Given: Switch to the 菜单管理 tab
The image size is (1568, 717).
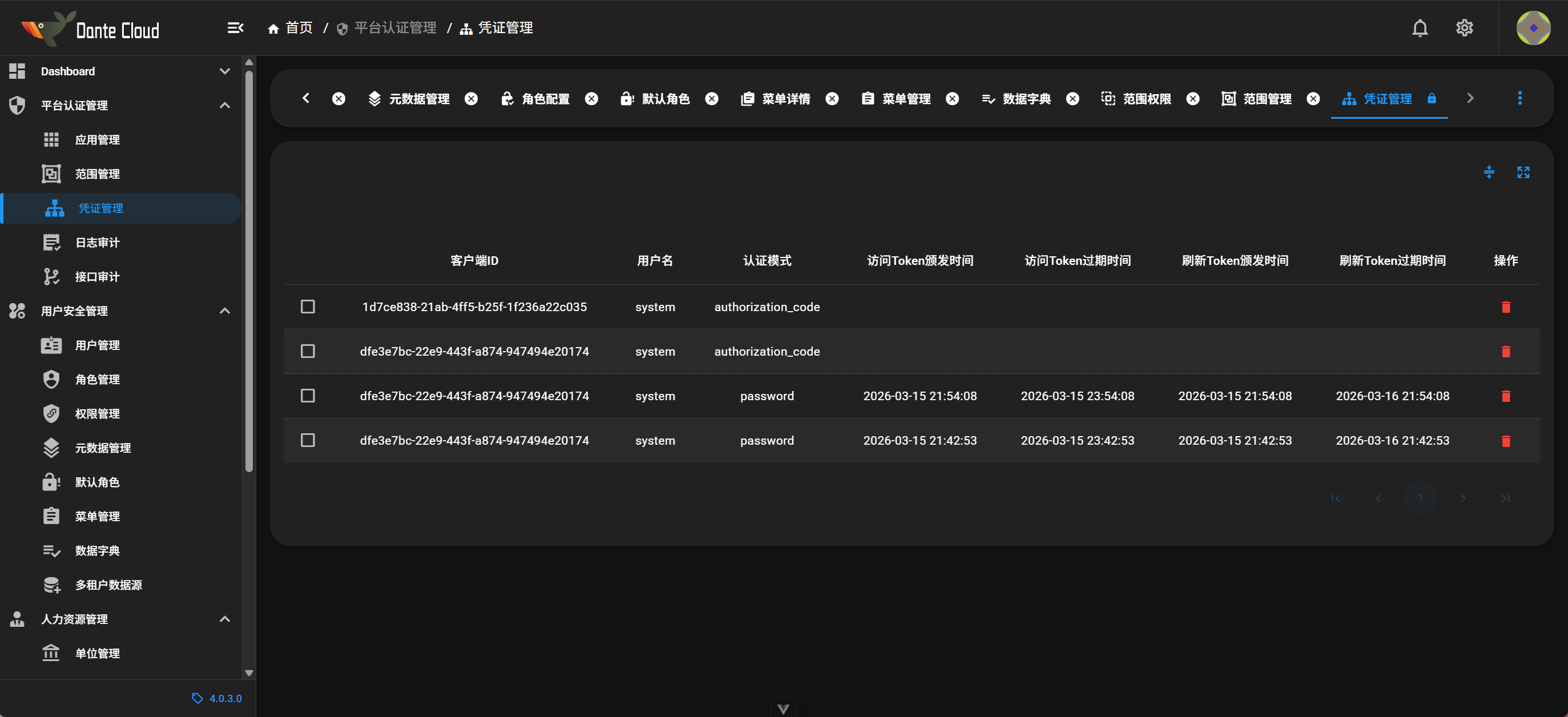Looking at the screenshot, I should (905, 99).
